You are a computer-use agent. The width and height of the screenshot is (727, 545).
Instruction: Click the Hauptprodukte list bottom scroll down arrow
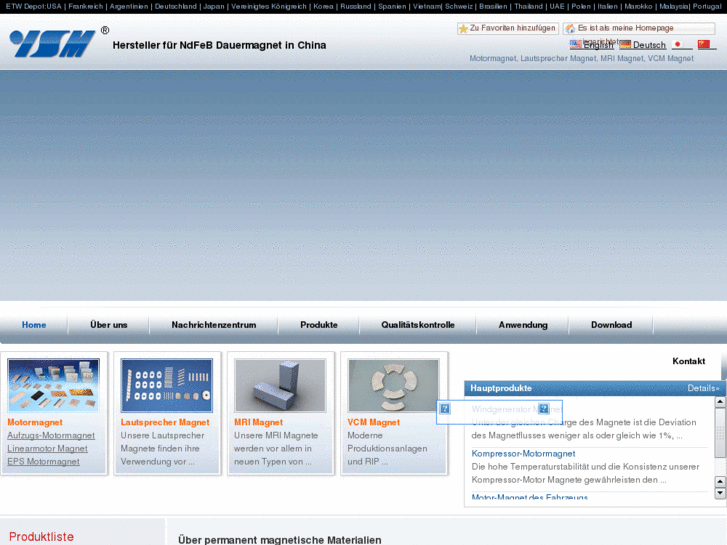[x=720, y=494]
